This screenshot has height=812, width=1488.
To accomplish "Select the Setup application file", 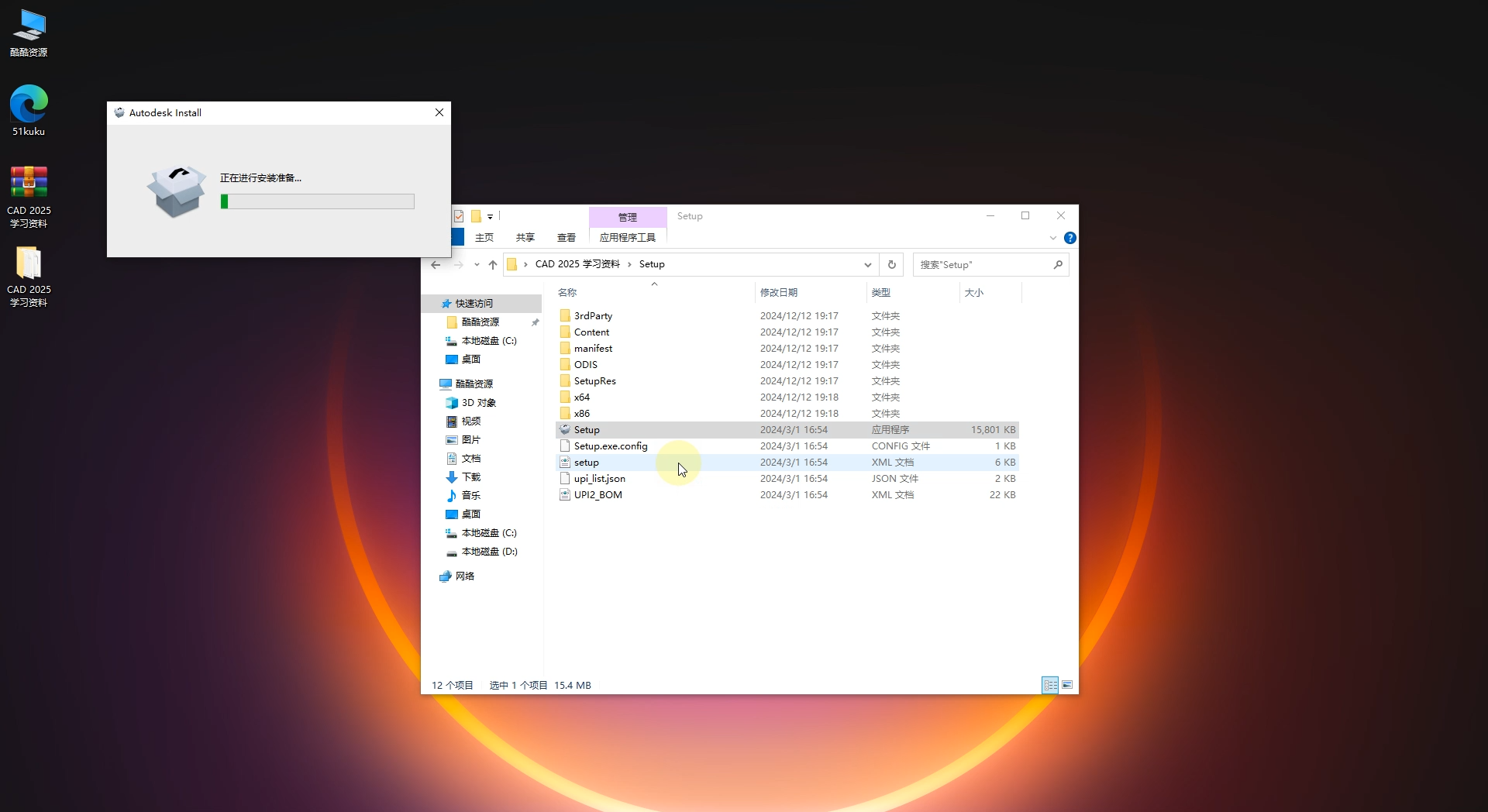I will tap(587, 430).
